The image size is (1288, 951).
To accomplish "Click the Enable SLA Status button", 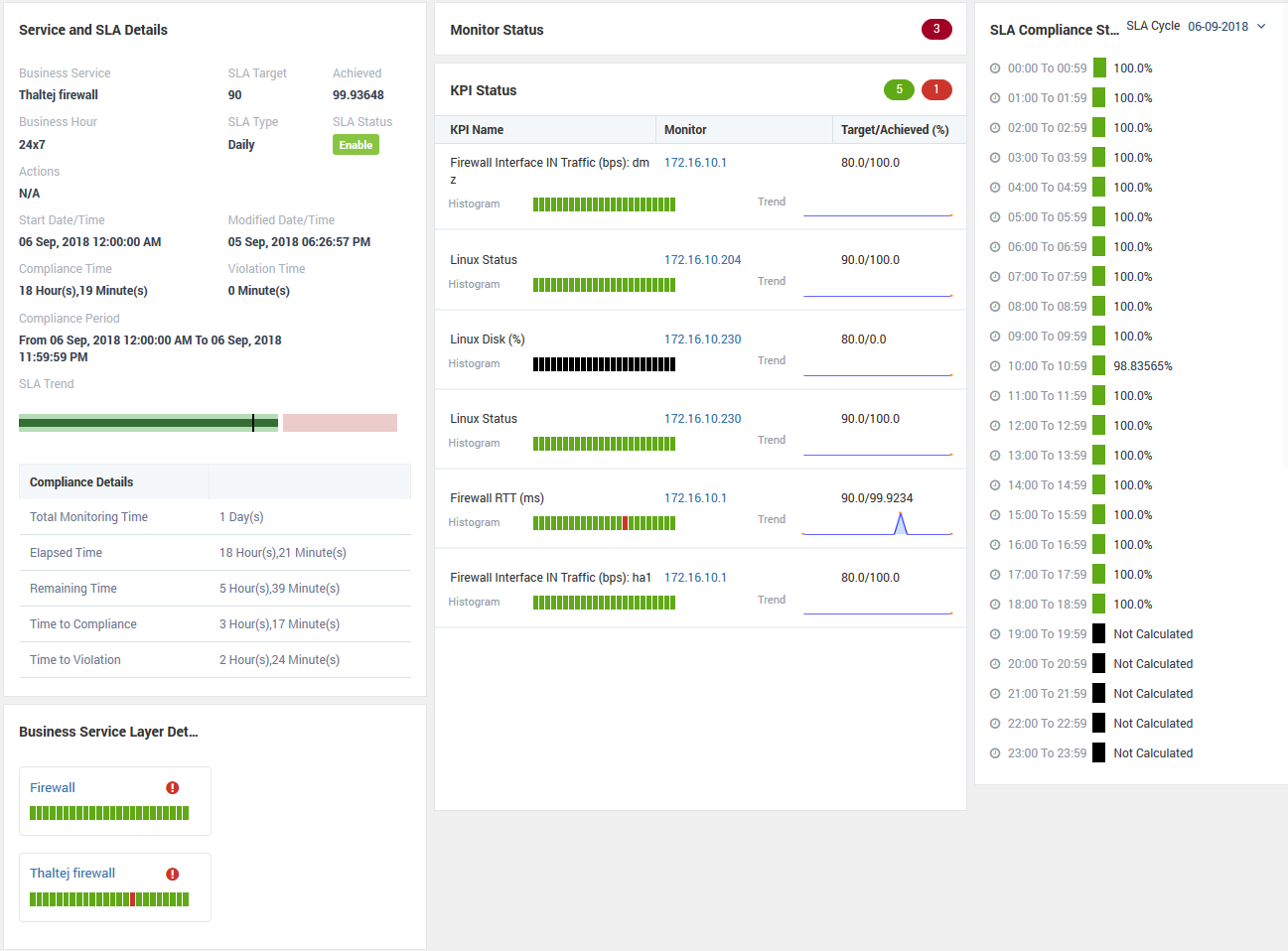I will click(x=356, y=145).
